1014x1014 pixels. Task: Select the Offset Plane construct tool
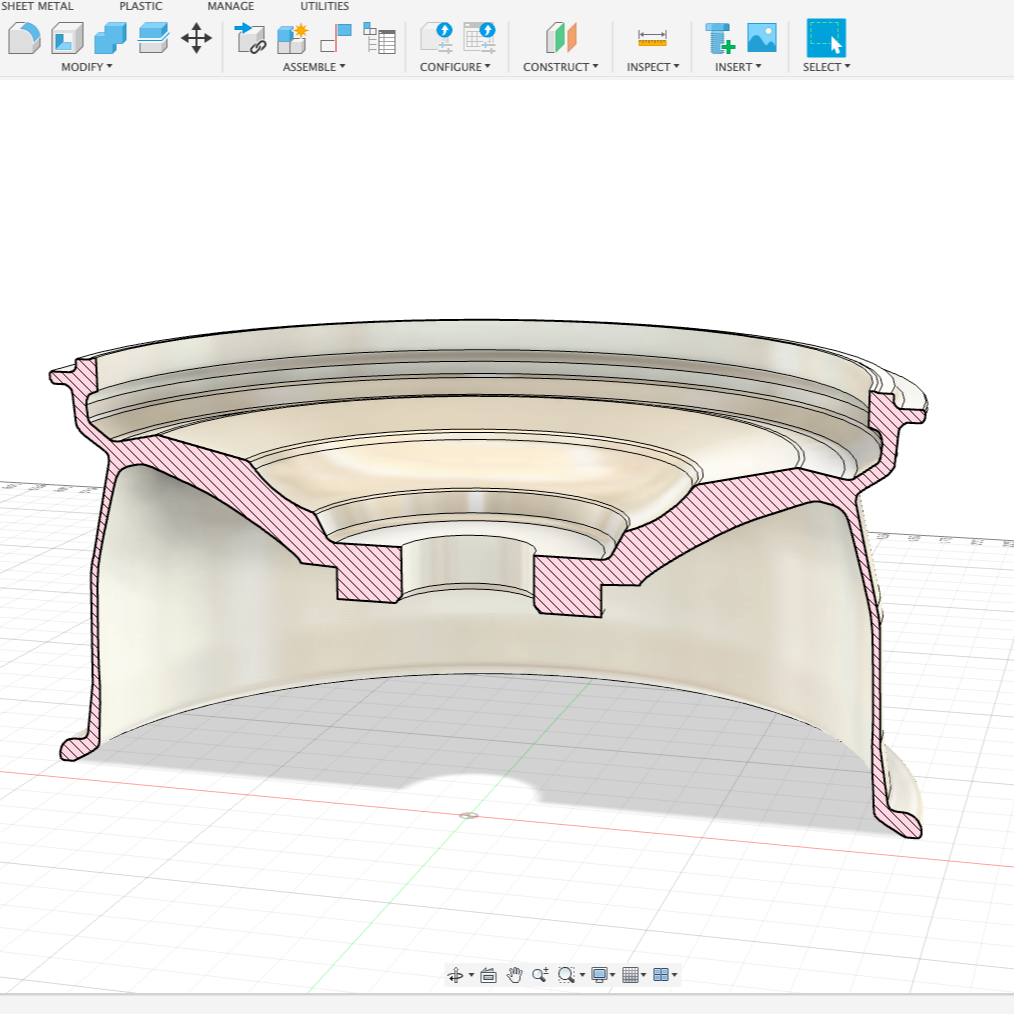tap(561, 38)
